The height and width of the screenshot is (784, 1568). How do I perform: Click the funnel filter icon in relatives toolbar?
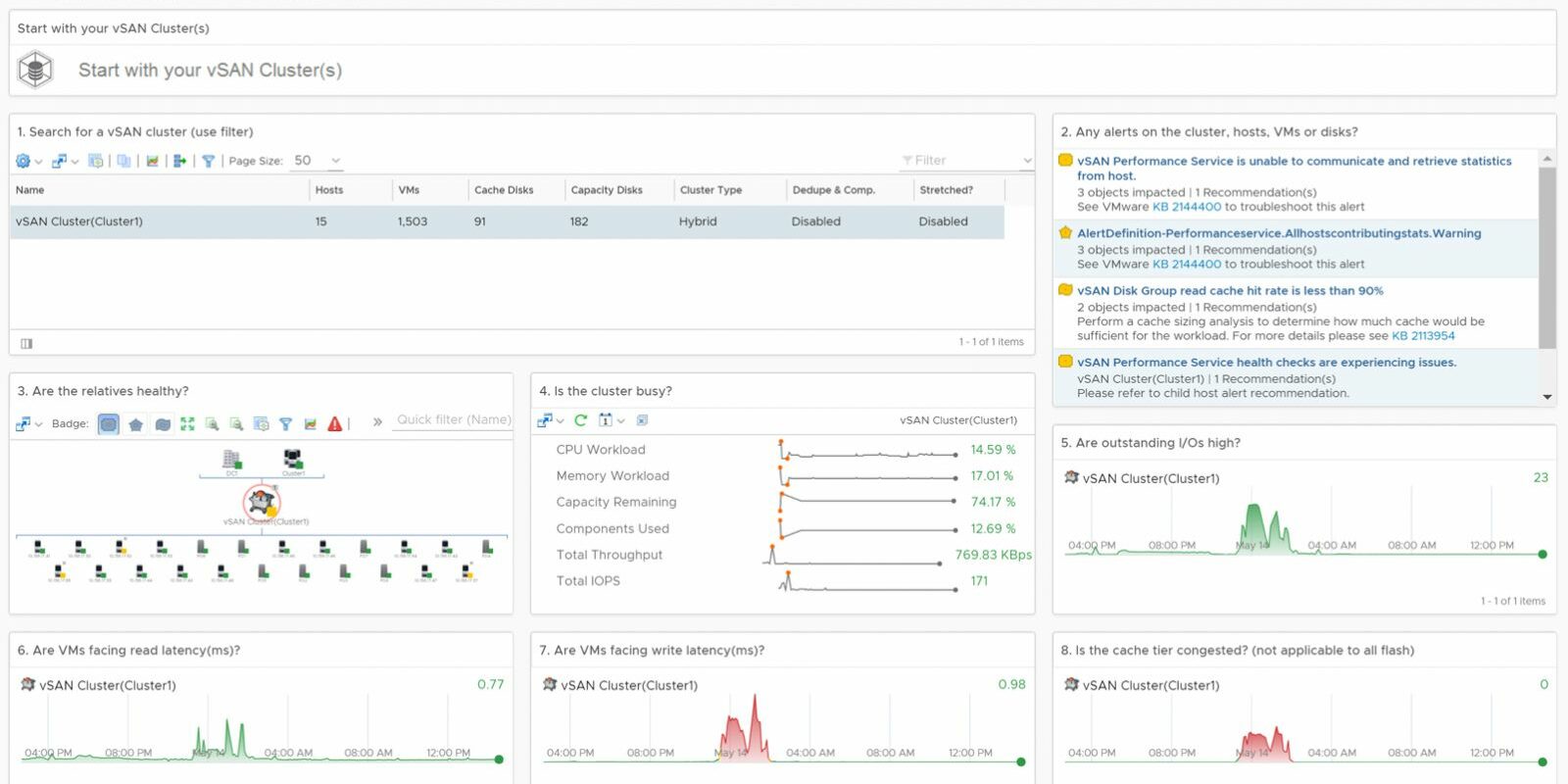(285, 424)
